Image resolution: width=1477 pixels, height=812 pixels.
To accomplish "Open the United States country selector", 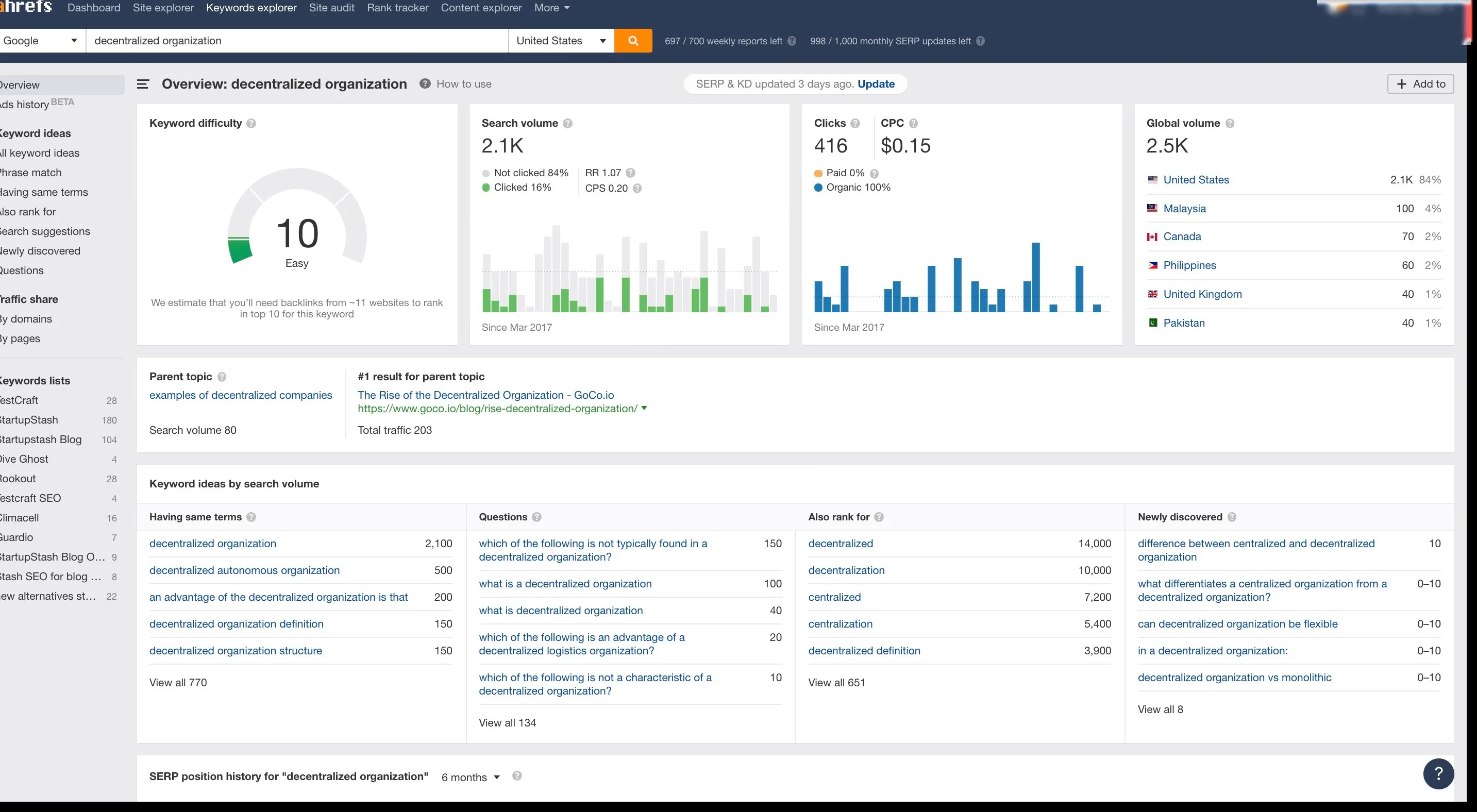I will tap(560, 41).
